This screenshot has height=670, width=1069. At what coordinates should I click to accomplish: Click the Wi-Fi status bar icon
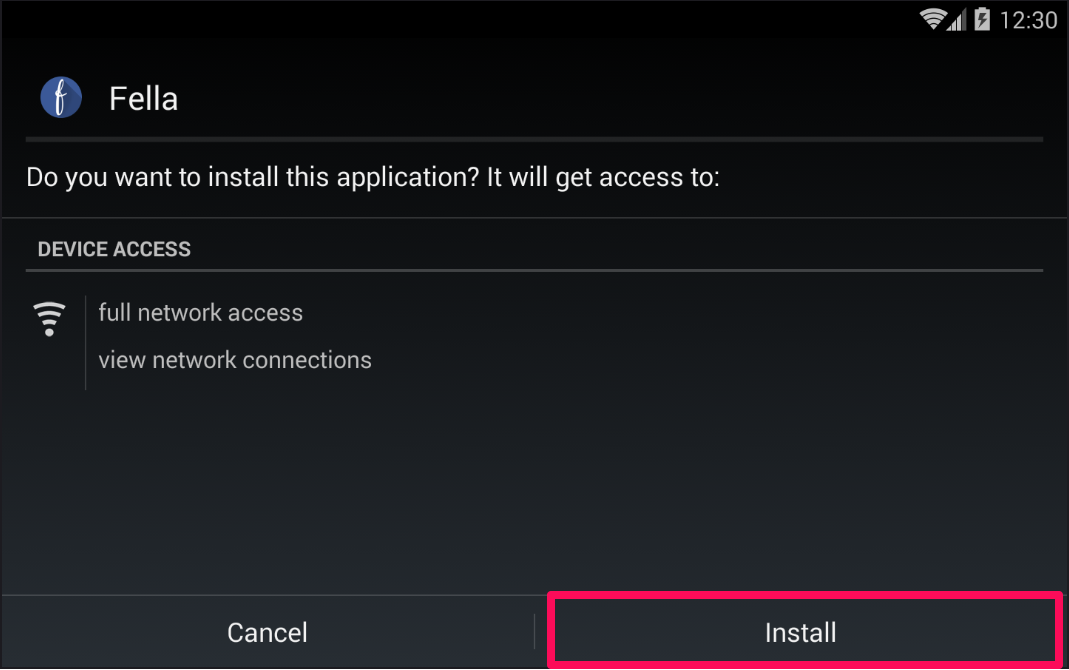[933, 19]
